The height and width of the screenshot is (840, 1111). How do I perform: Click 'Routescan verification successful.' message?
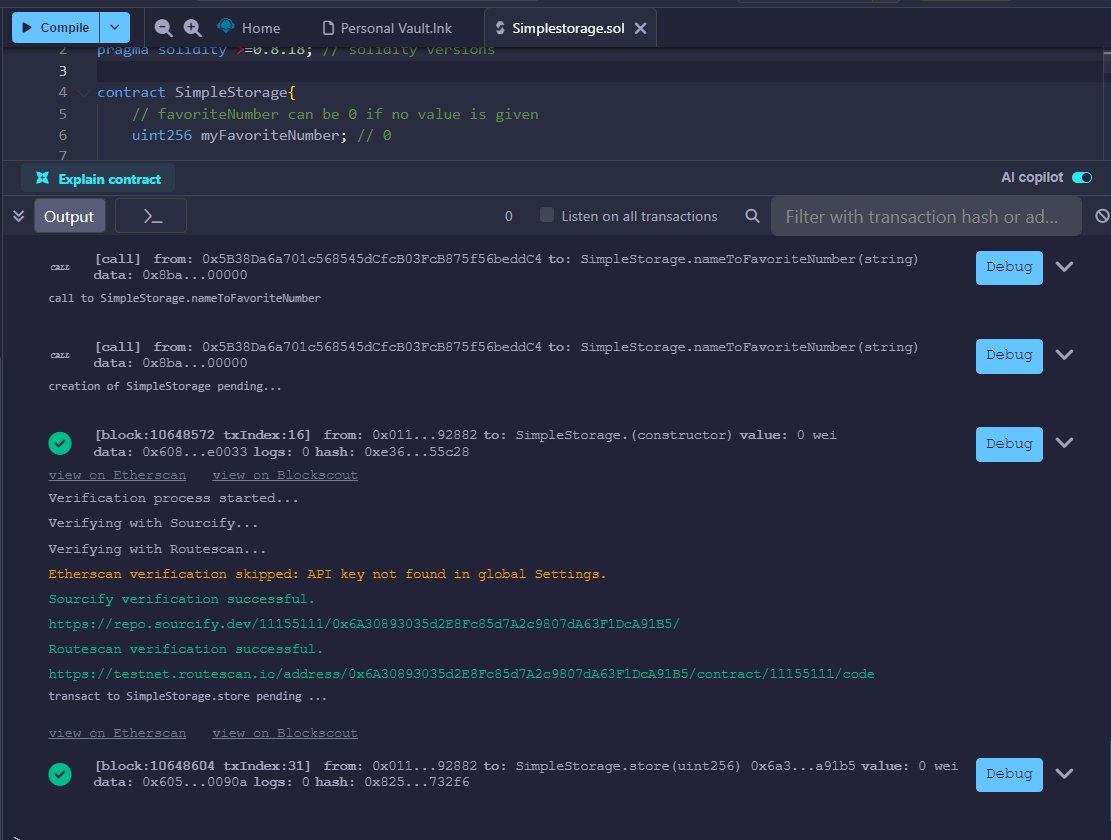coord(186,649)
